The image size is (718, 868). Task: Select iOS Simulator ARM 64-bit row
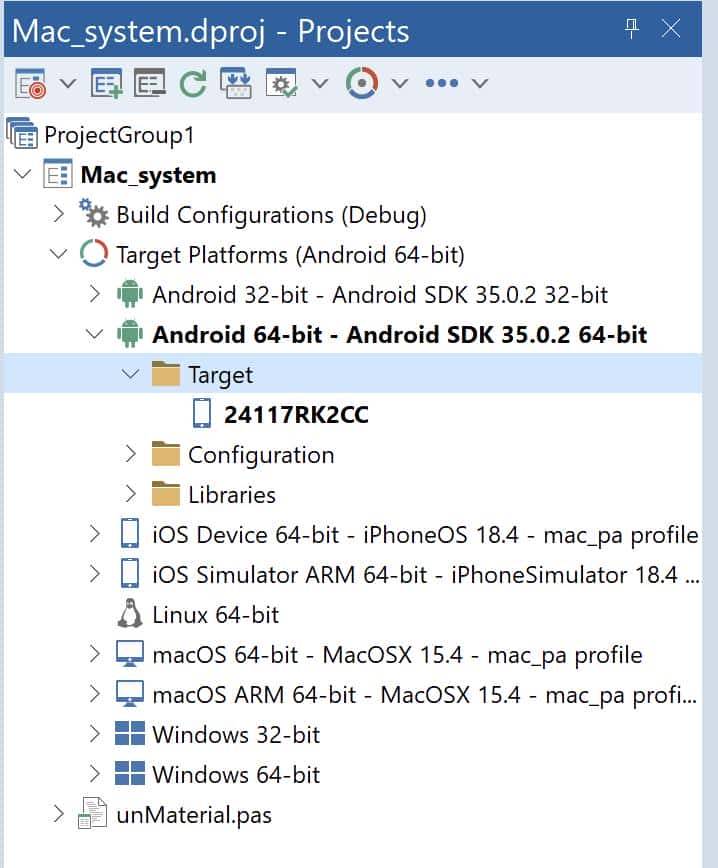coord(425,575)
